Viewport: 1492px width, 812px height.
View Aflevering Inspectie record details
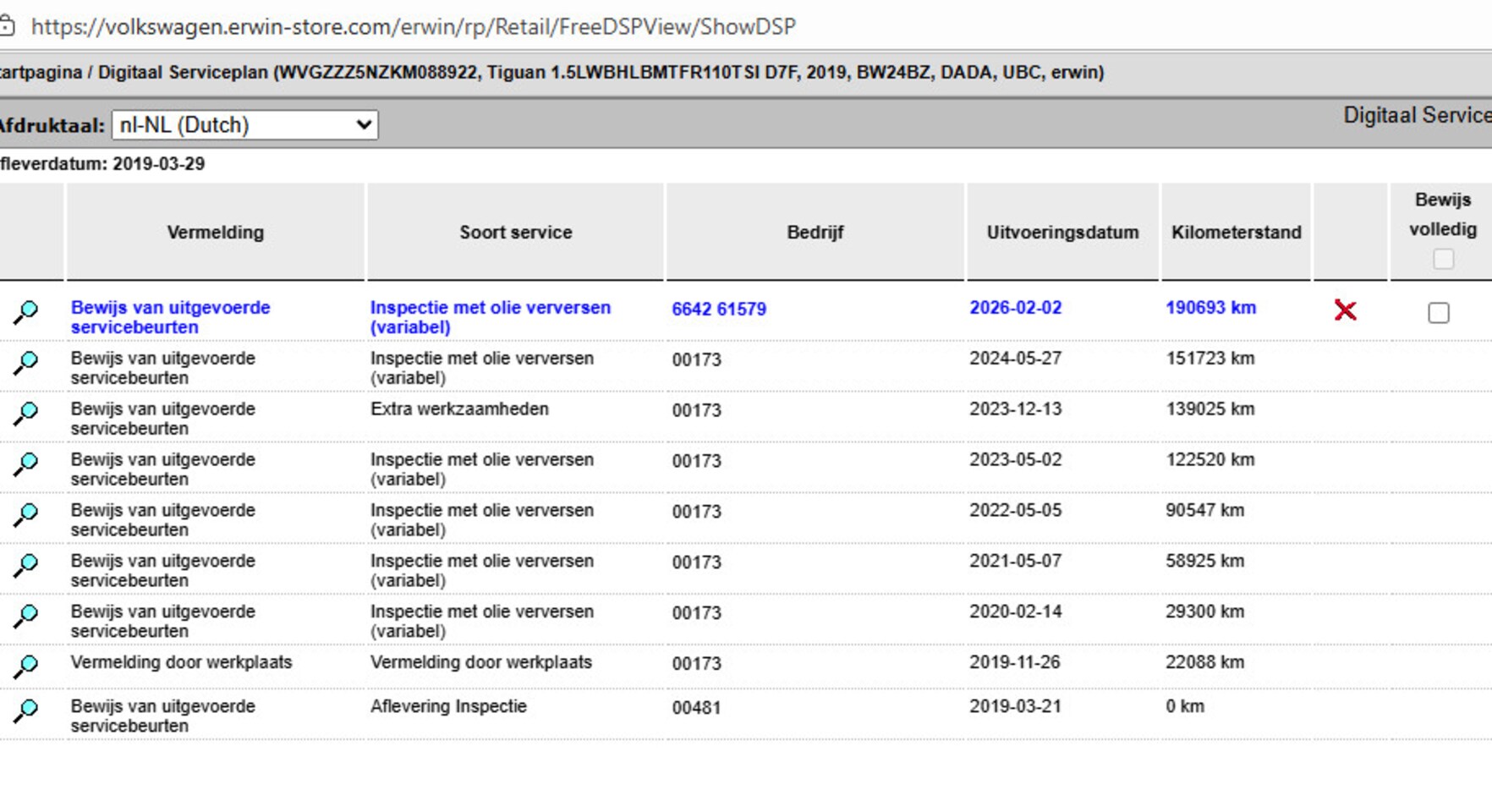25,711
